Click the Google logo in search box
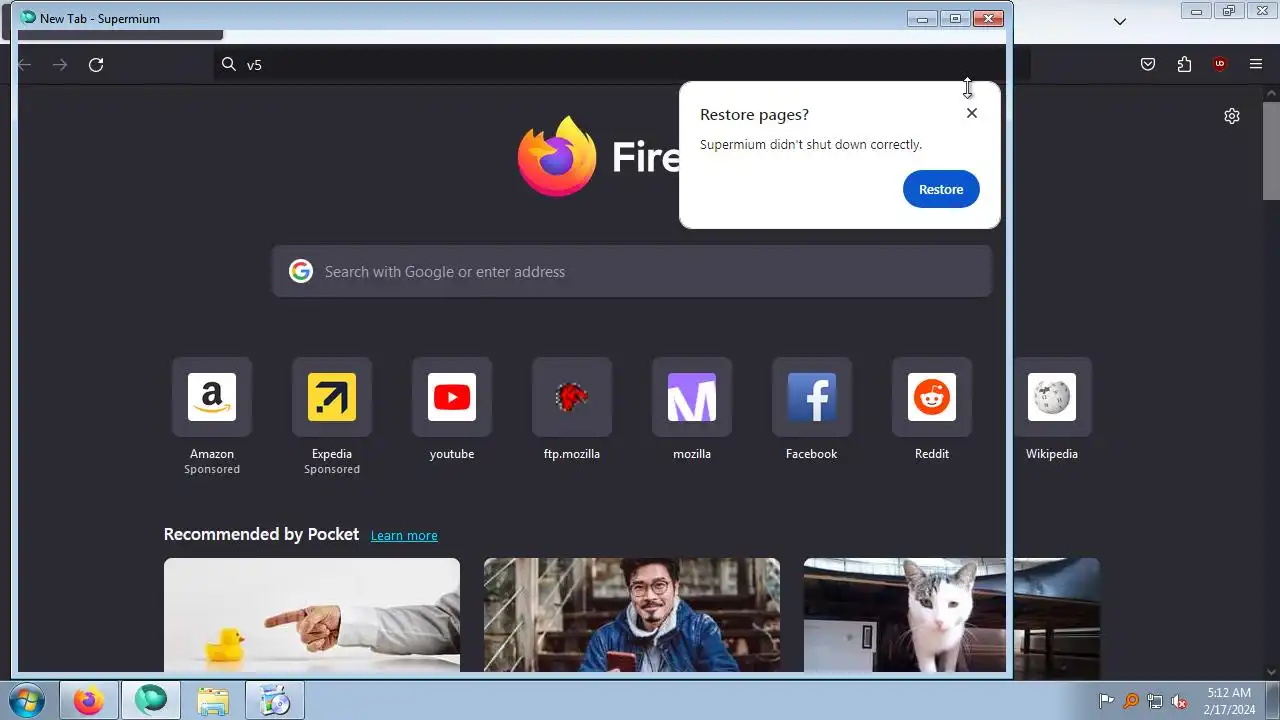 (x=301, y=271)
